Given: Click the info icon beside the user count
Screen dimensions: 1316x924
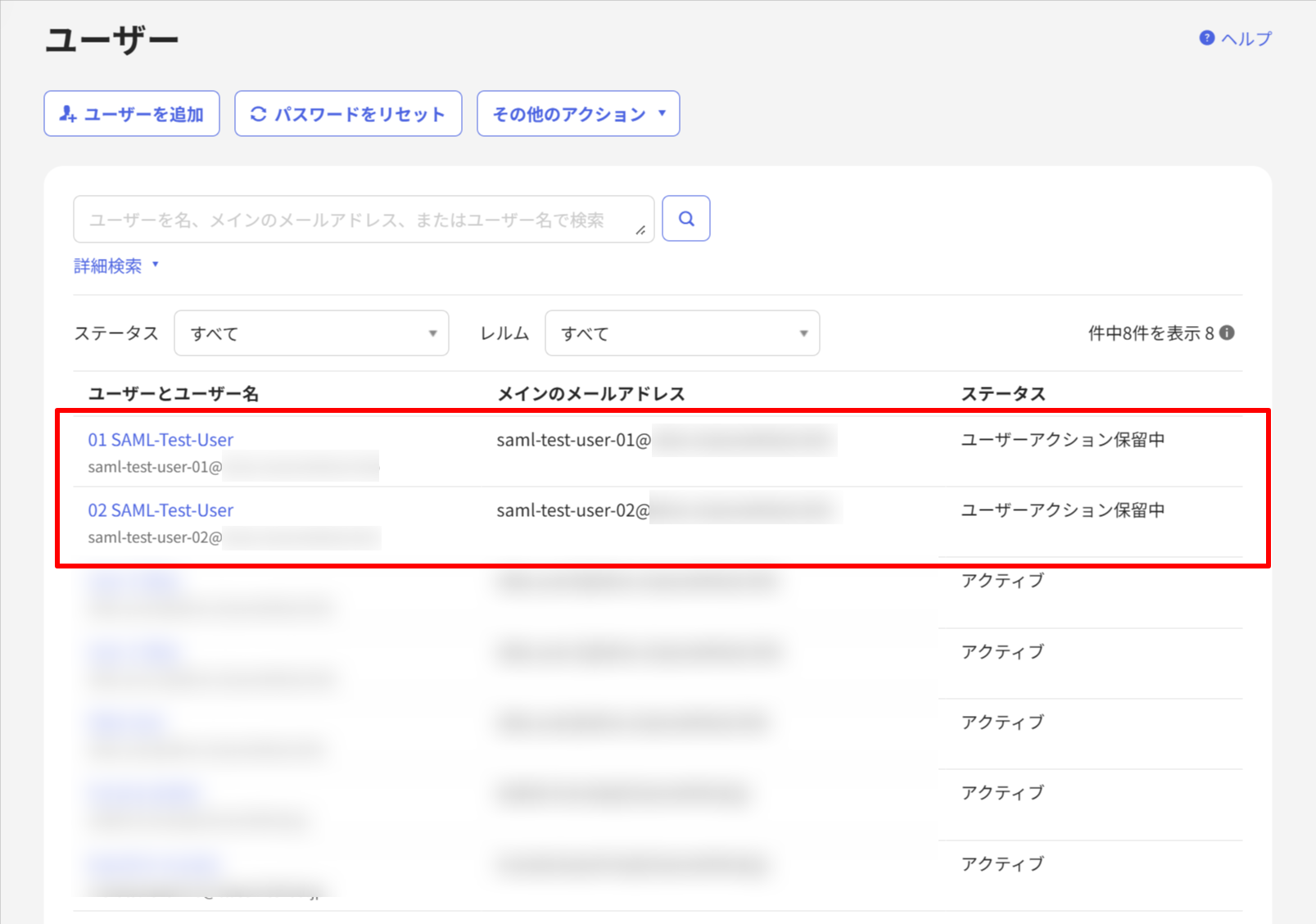Looking at the screenshot, I should (x=1226, y=333).
